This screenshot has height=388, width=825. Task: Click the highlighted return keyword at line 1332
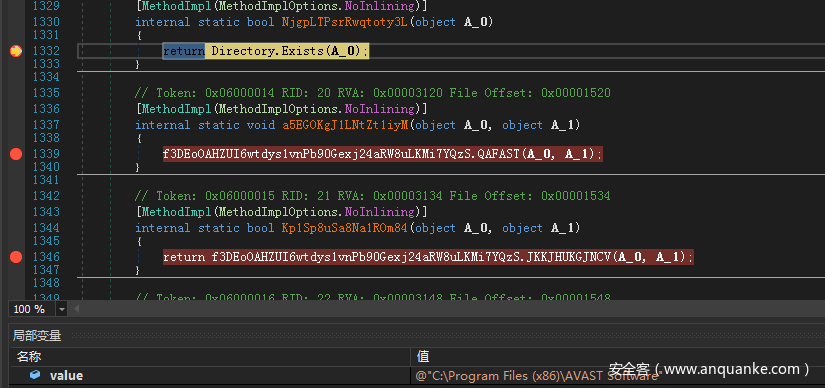184,51
